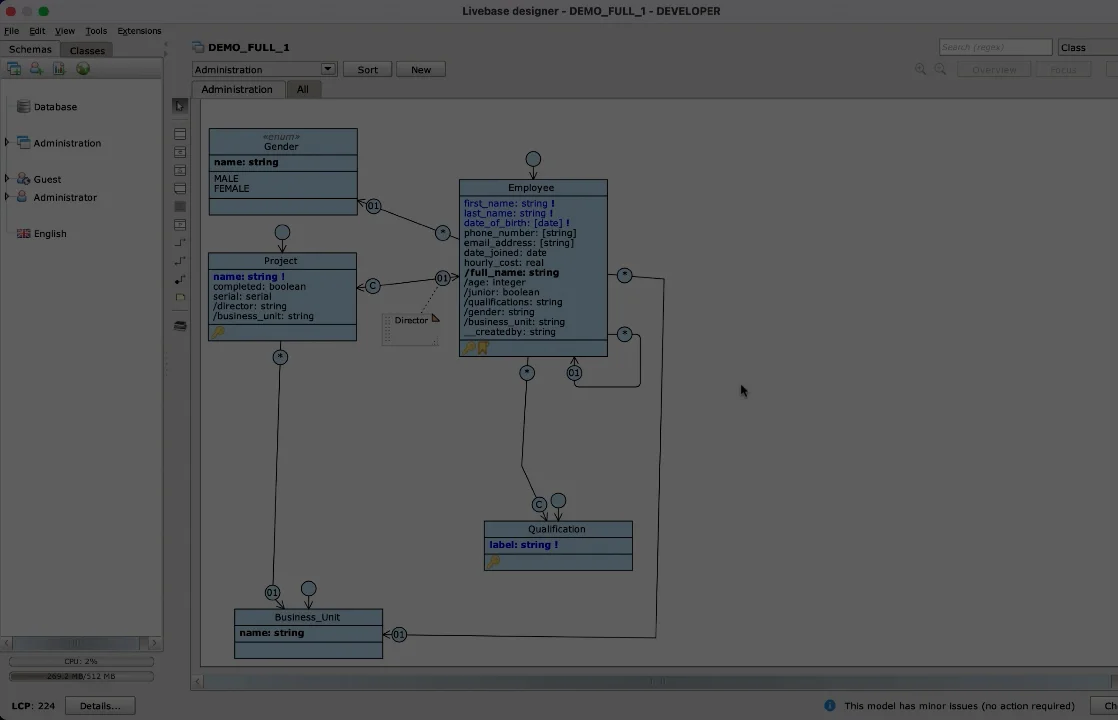The image size is (1118, 720).
Task: Select the class tool marked with 'e'
Action: tap(180, 152)
